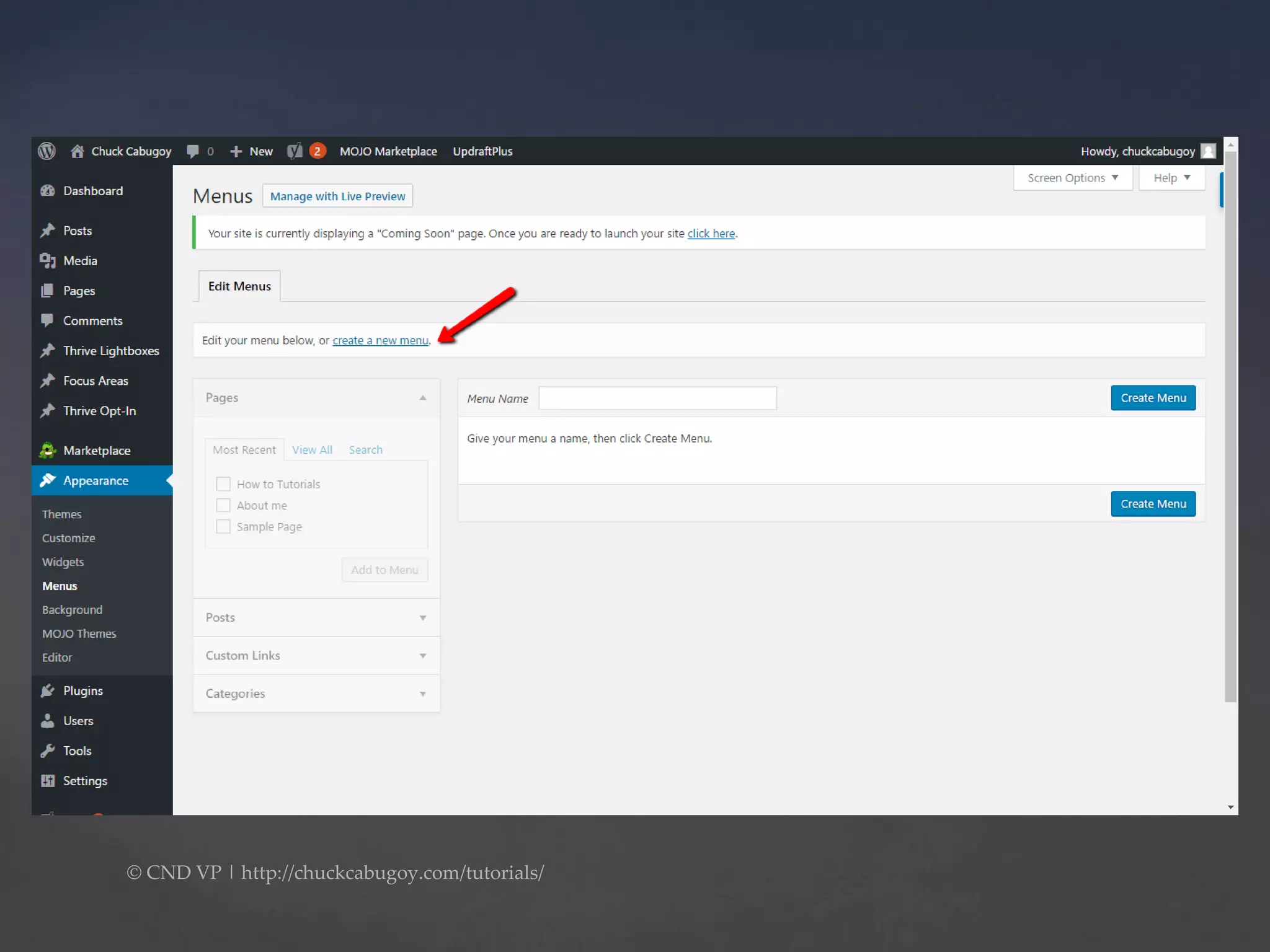Click the New label in the admin bar
Image resolution: width=1270 pixels, height=952 pixels.
click(x=261, y=151)
